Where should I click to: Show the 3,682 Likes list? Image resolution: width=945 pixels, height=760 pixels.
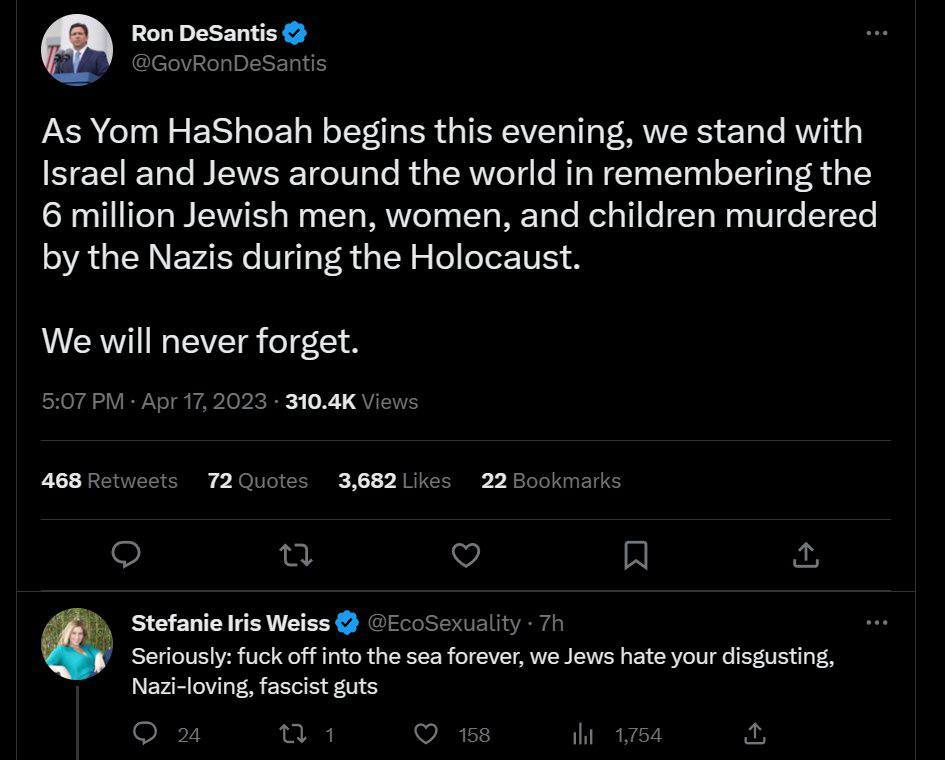click(395, 481)
